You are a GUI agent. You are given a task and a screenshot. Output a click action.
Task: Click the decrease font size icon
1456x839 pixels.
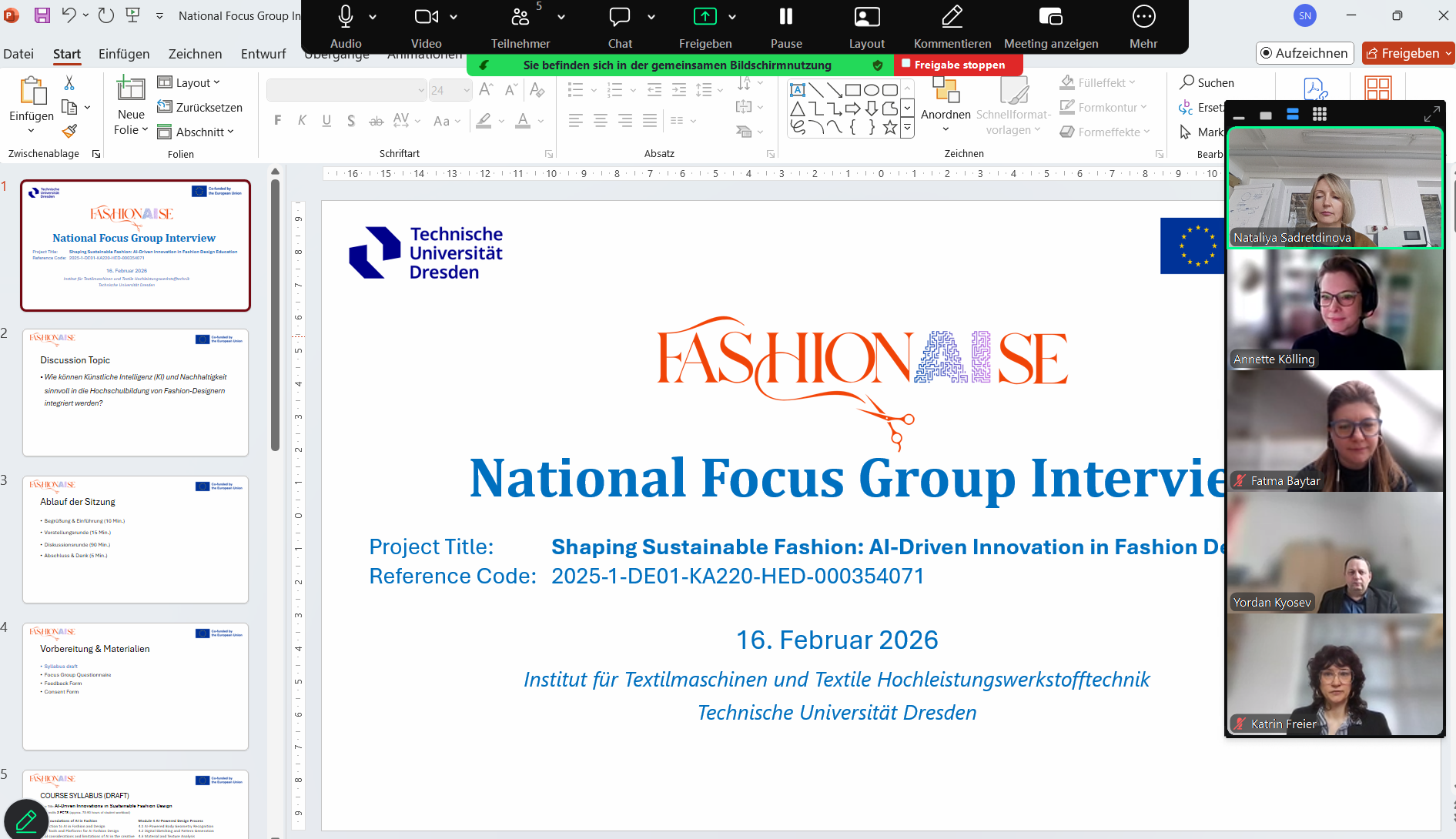pyautogui.click(x=511, y=90)
